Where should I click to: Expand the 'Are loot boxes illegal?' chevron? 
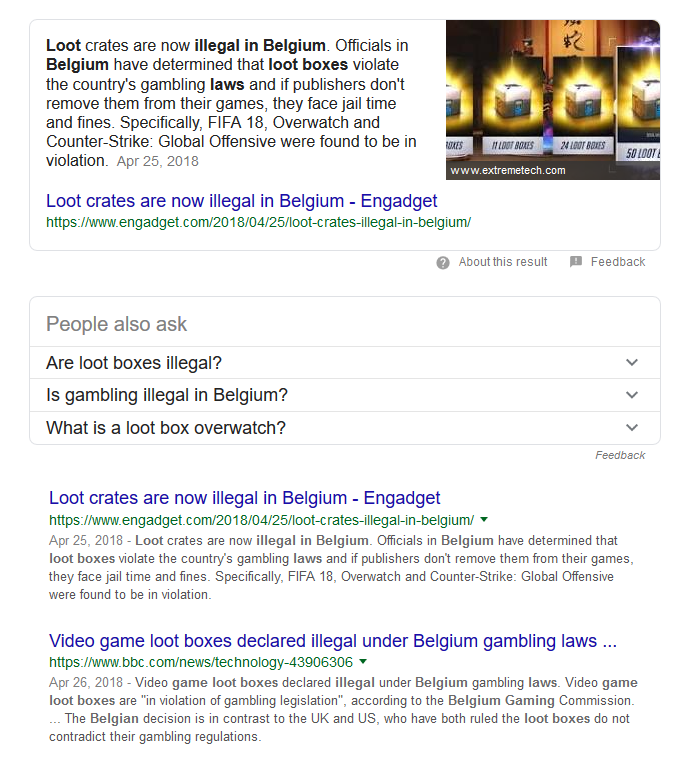pyautogui.click(x=631, y=363)
